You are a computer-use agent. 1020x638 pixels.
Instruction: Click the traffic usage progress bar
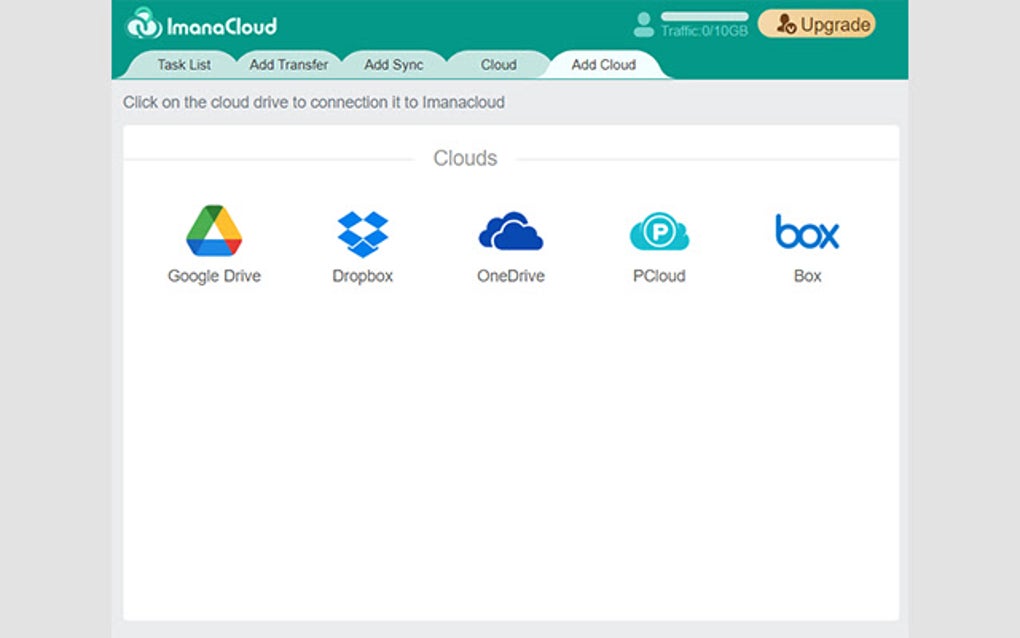(704, 14)
